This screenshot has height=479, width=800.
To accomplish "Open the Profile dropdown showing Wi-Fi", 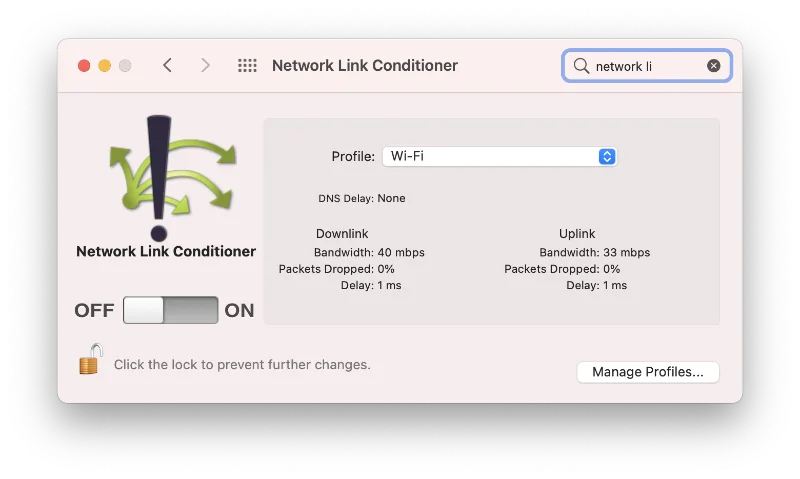I will tap(499, 156).
